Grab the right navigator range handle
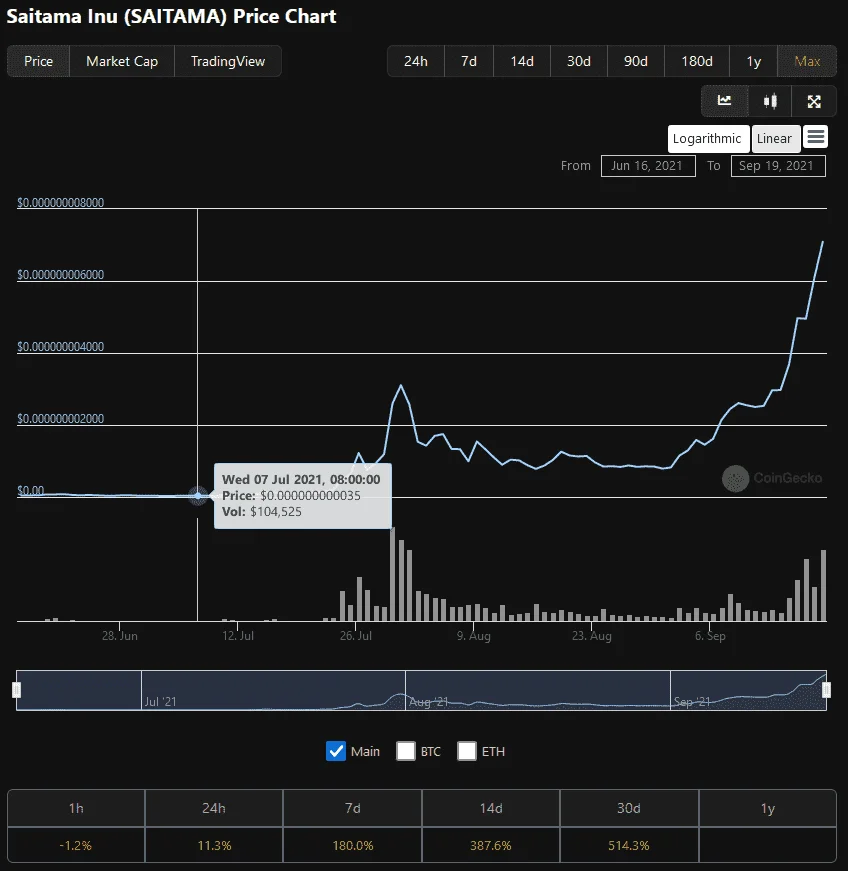This screenshot has height=871, width=848. pyautogui.click(x=826, y=690)
